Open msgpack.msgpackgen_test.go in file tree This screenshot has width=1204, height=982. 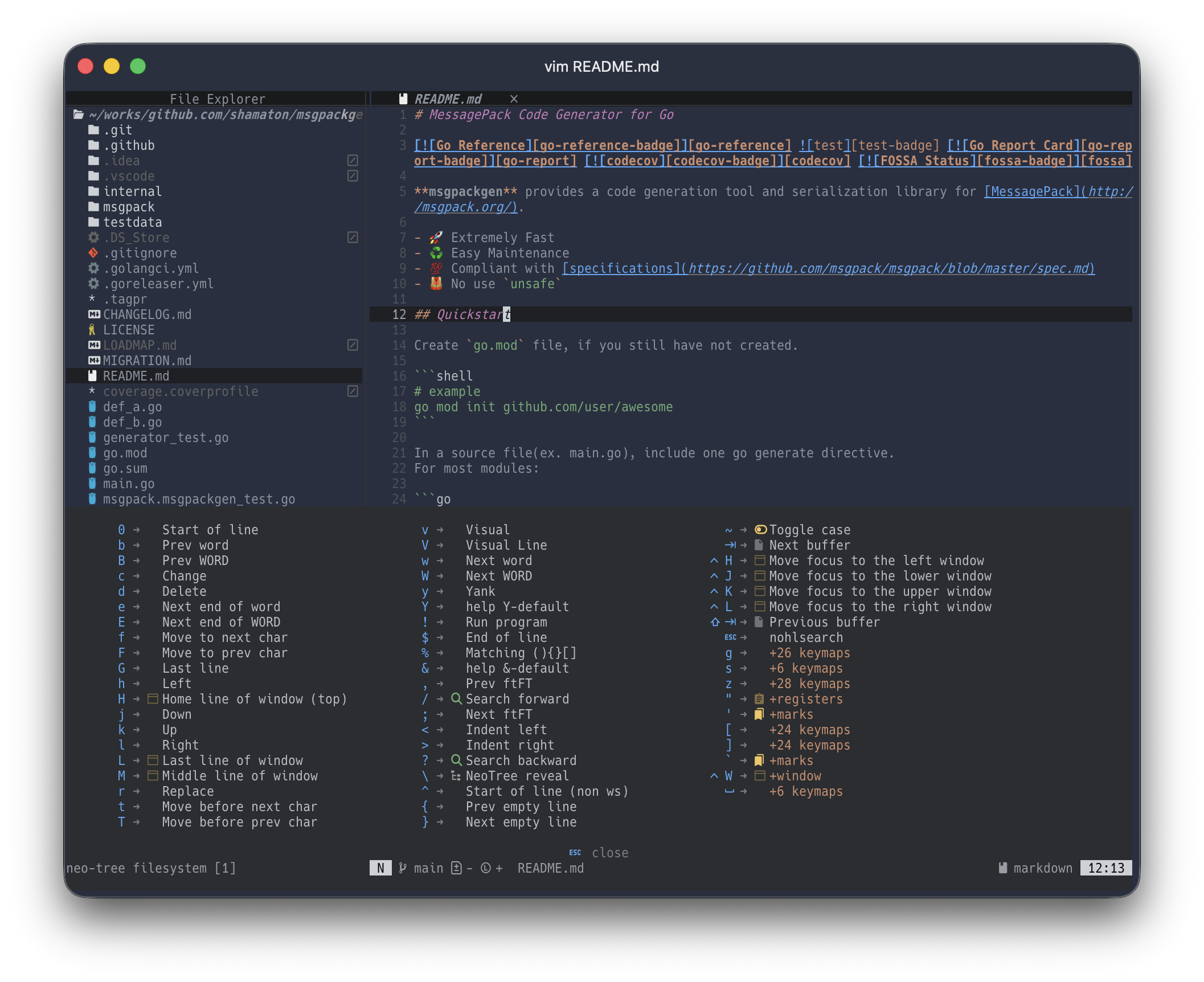point(199,499)
